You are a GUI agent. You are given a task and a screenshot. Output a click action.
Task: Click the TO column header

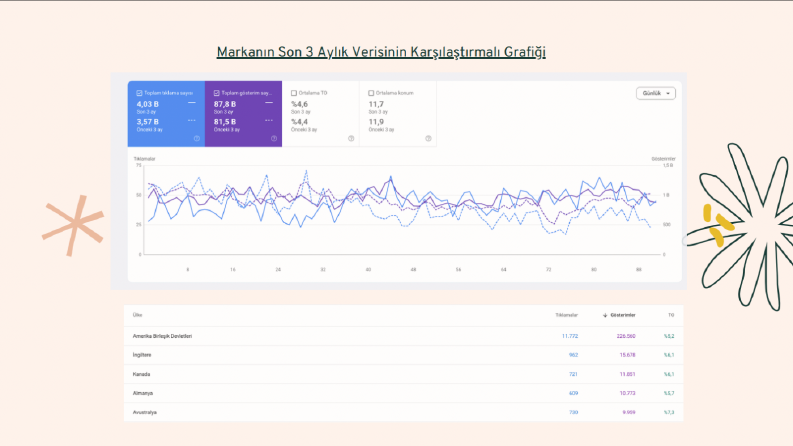tap(671, 315)
